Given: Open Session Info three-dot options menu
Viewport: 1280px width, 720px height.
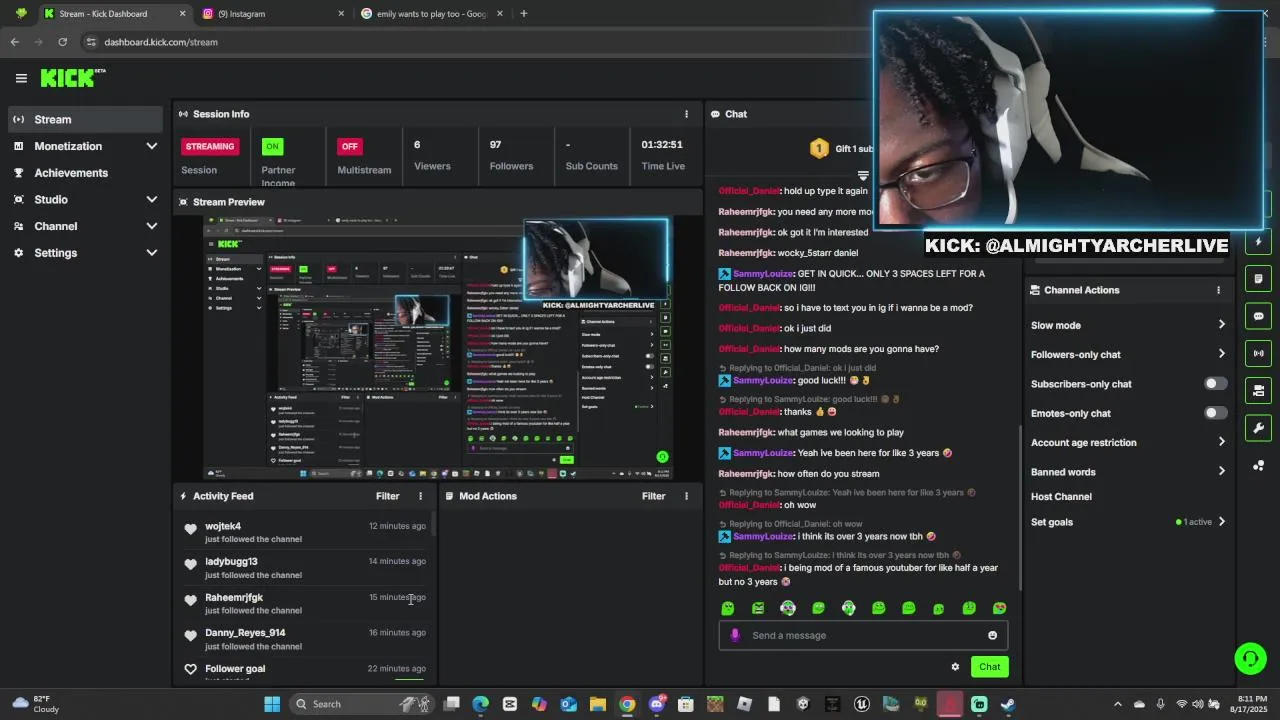Looking at the screenshot, I should (686, 114).
